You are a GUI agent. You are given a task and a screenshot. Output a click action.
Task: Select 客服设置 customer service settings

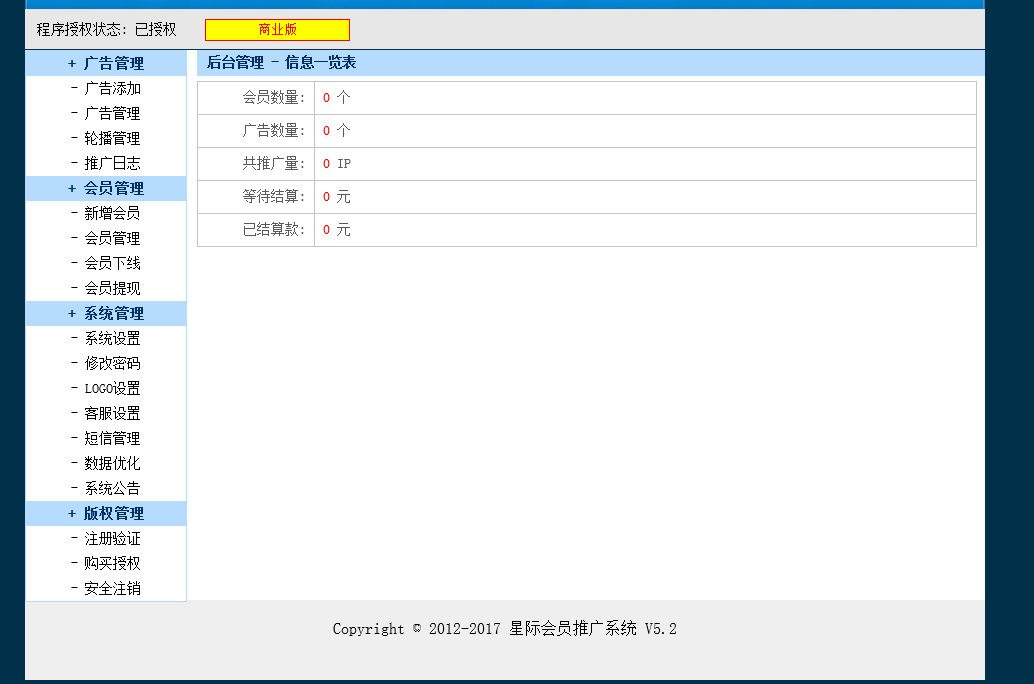coord(112,413)
